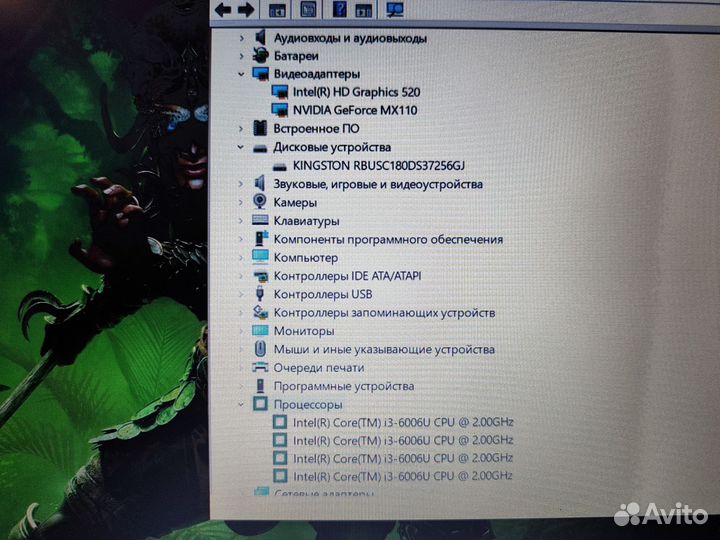Click the webcam icon beside Камеры
720x540 pixels.
(x=260, y=202)
